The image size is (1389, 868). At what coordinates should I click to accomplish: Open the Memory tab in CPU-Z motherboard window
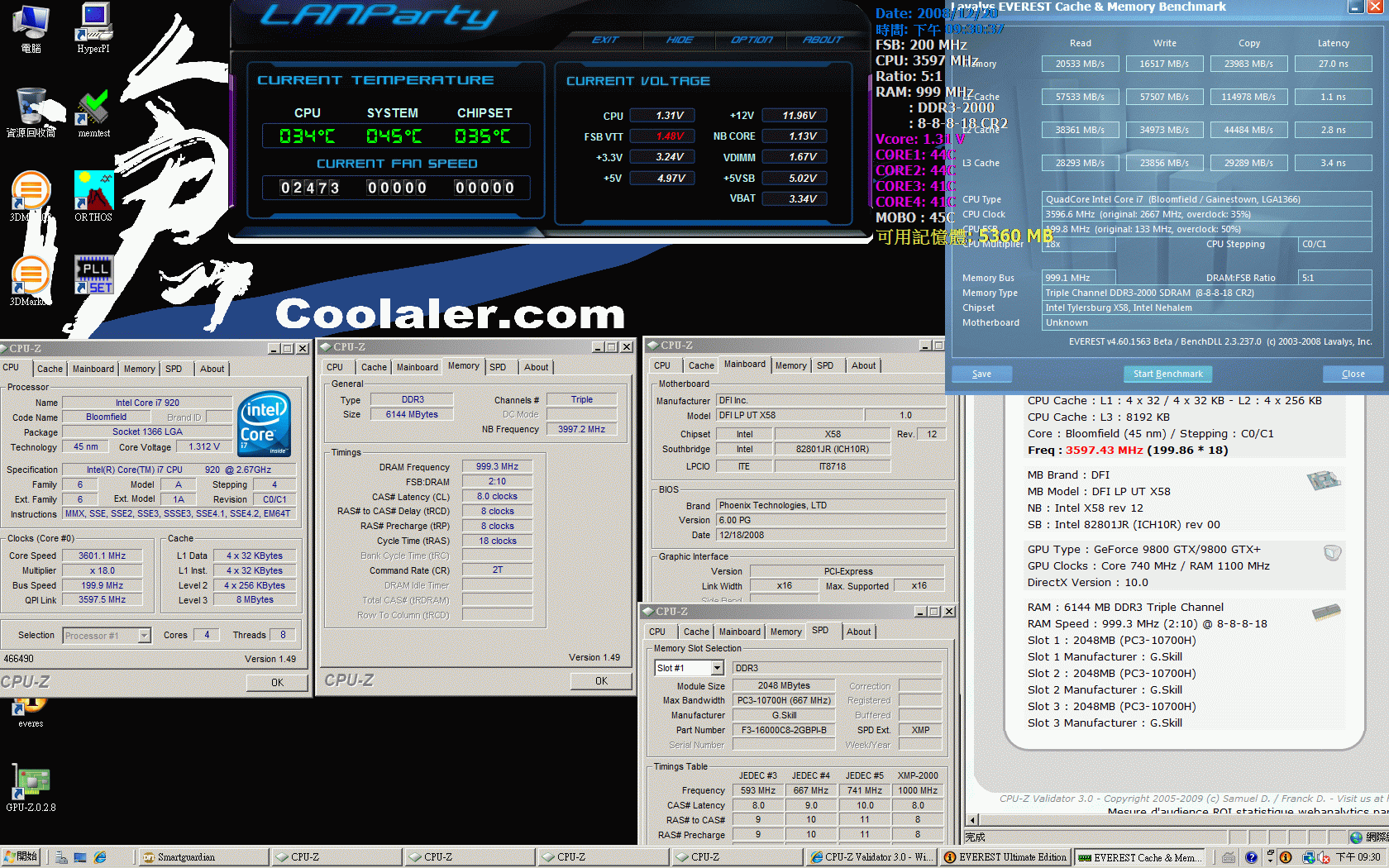coord(790,365)
